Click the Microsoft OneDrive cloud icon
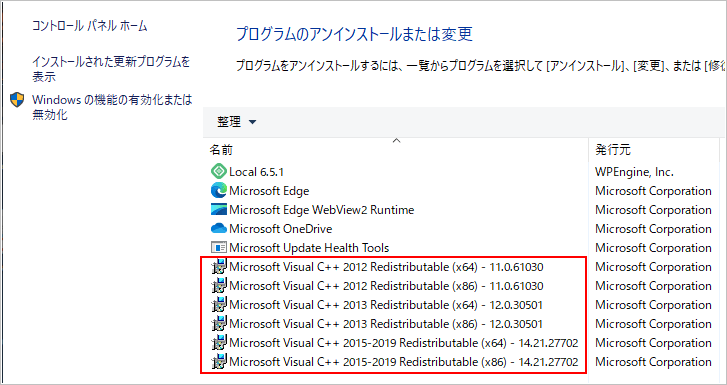727x385 pixels. (x=218, y=229)
